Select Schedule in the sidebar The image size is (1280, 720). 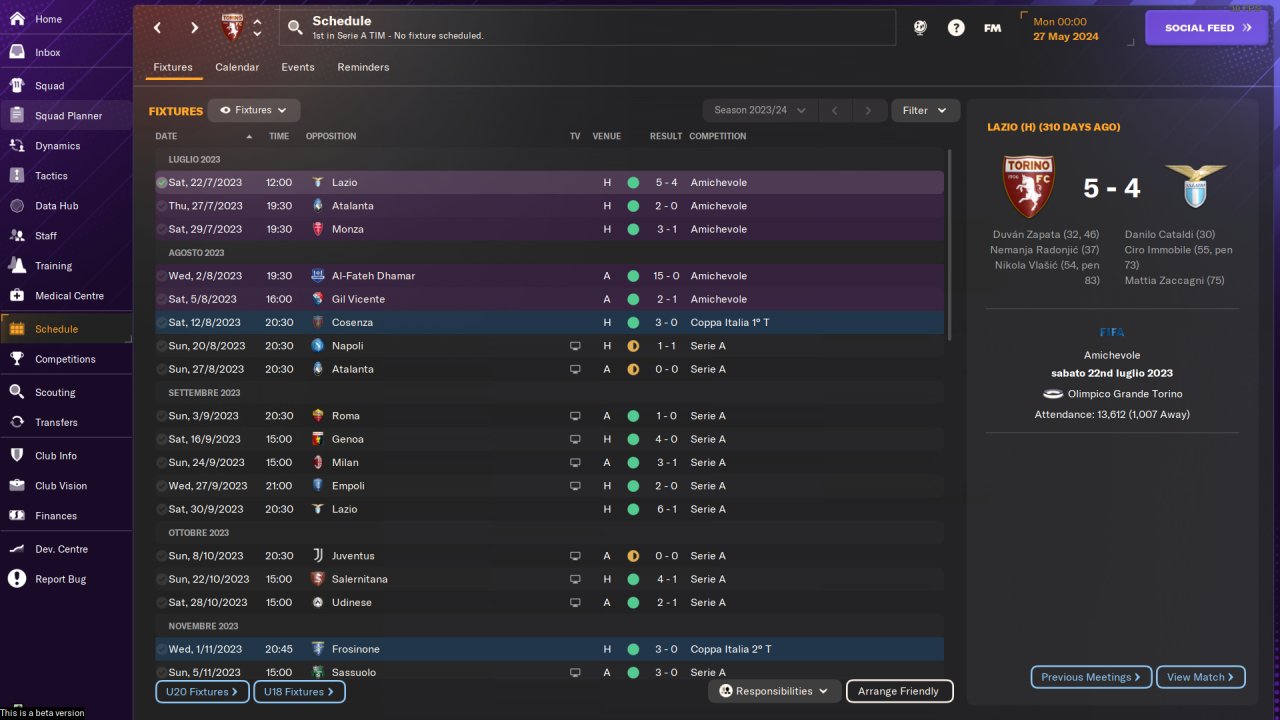coord(66,329)
